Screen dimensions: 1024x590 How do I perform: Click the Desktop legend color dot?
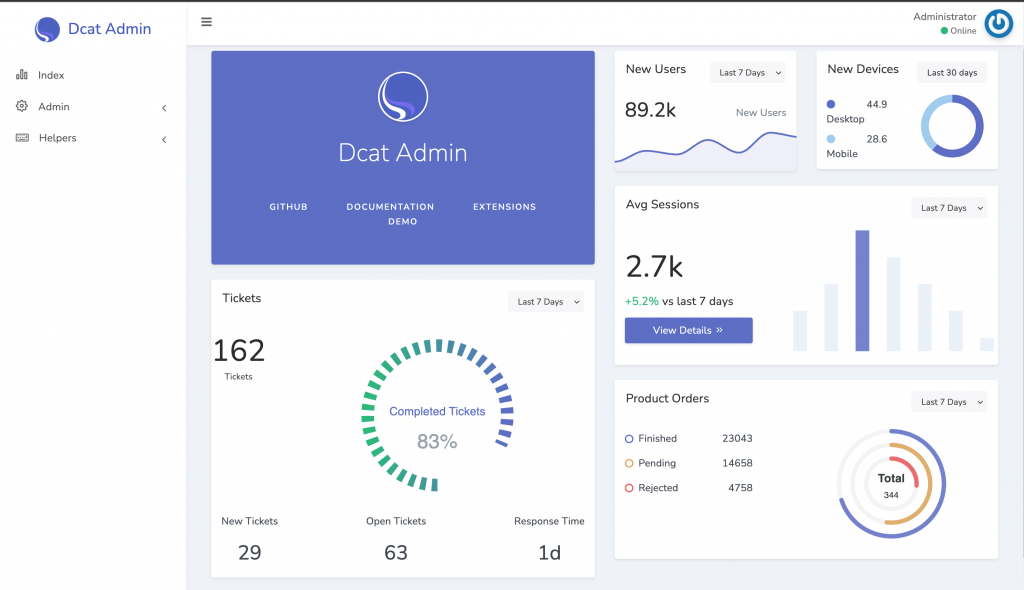[x=831, y=104]
